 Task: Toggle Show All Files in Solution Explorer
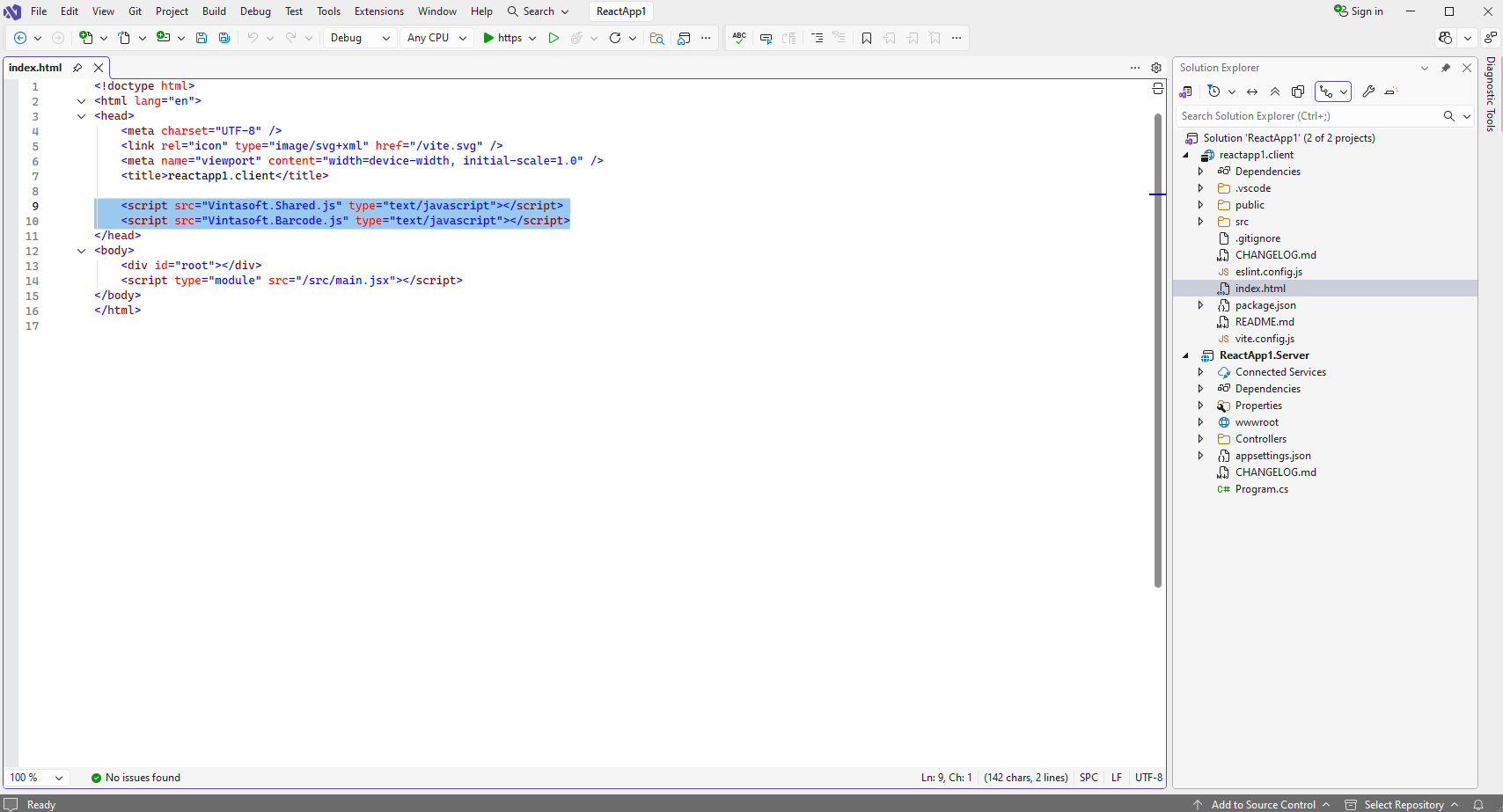[1298, 91]
